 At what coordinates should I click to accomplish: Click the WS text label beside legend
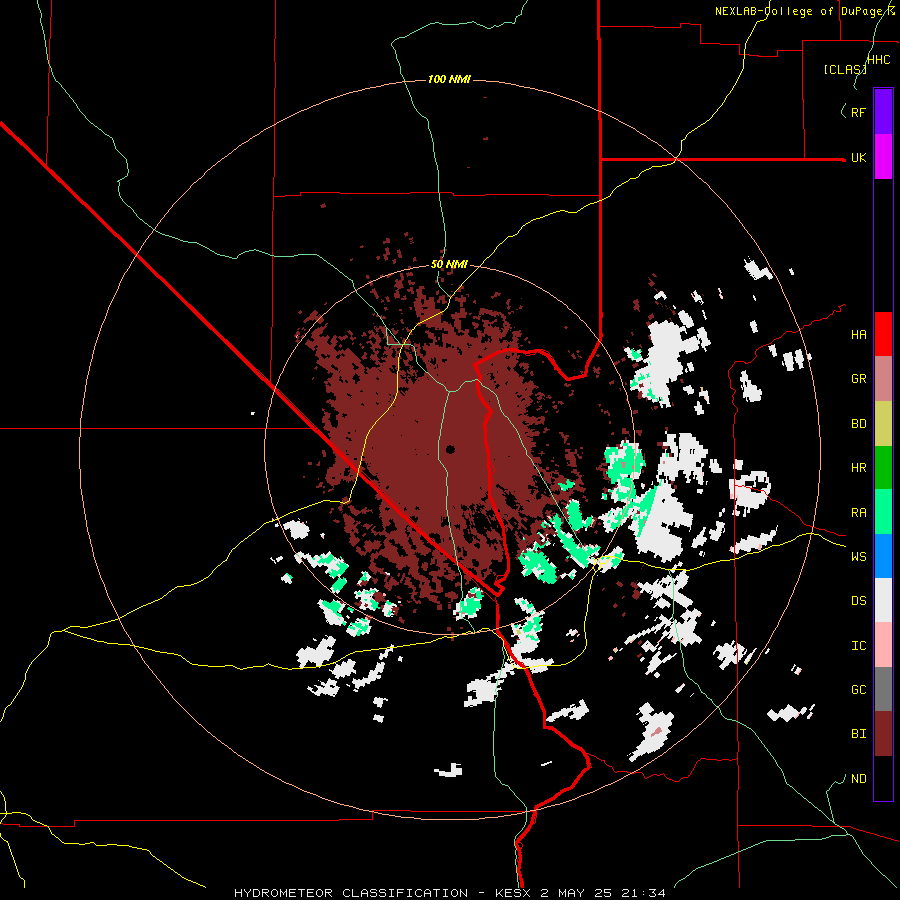coord(859,557)
